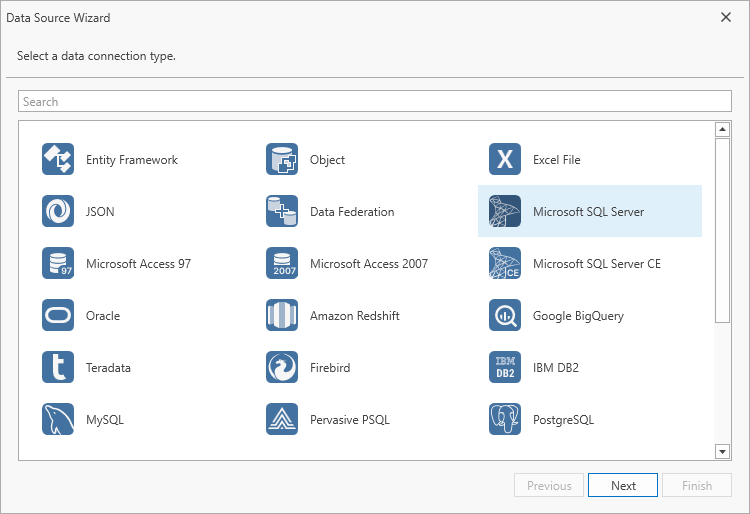The width and height of the screenshot is (750, 514).
Task: Pick the Microsoft Access 2007 icon
Action: 282,263
